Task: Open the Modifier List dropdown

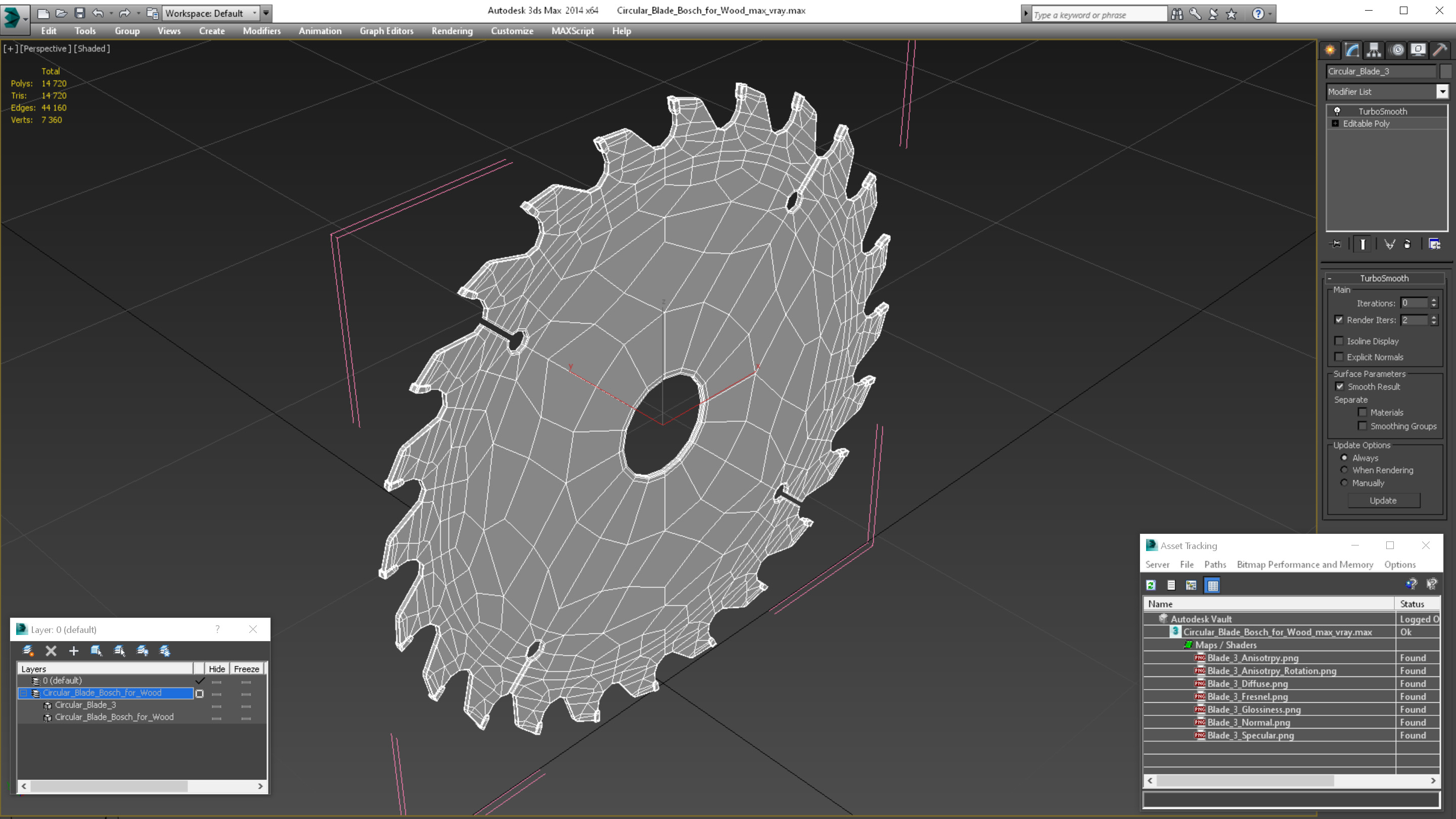Action: [x=1442, y=92]
